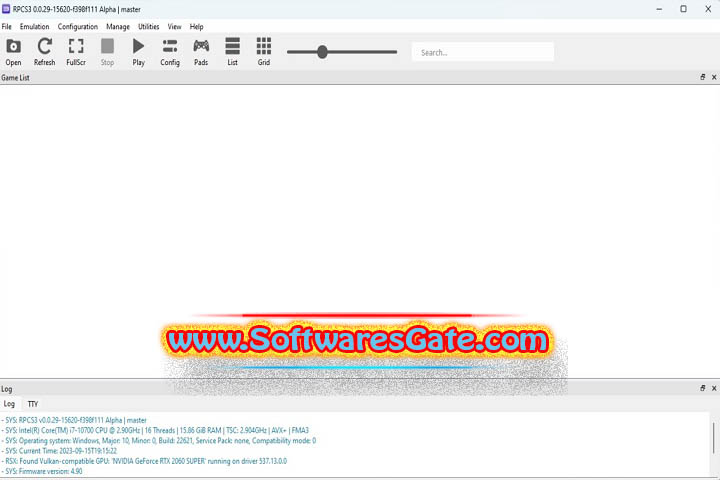
Task: Click the icon size slider handle
Action: pos(322,52)
